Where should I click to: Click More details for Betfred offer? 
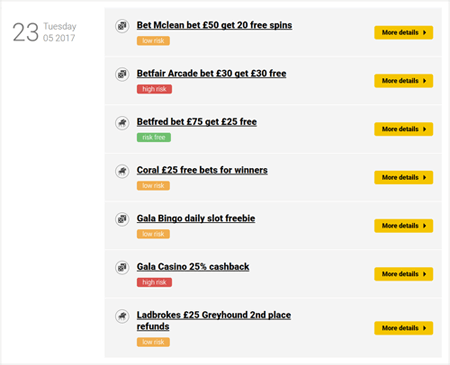tap(404, 129)
